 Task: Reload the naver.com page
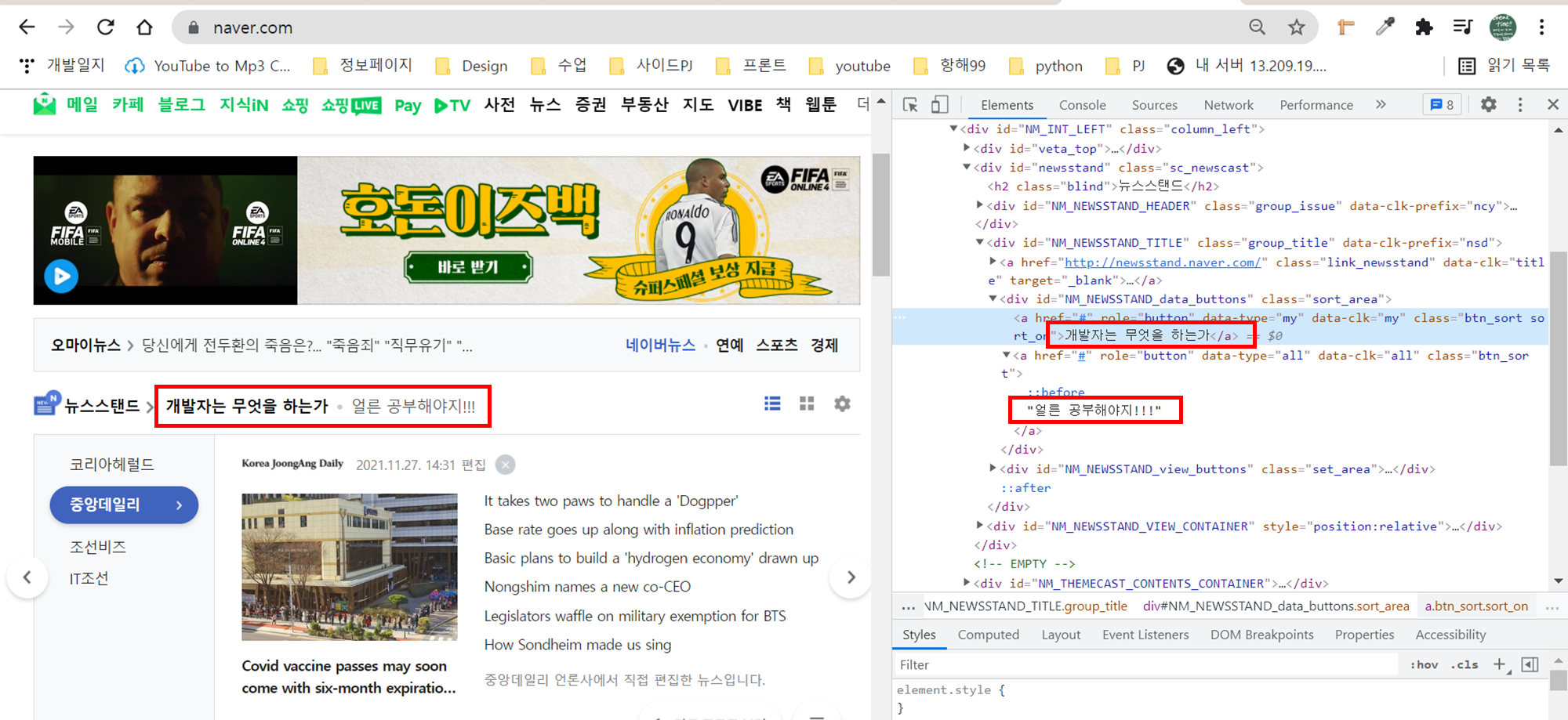(x=105, y=27)
